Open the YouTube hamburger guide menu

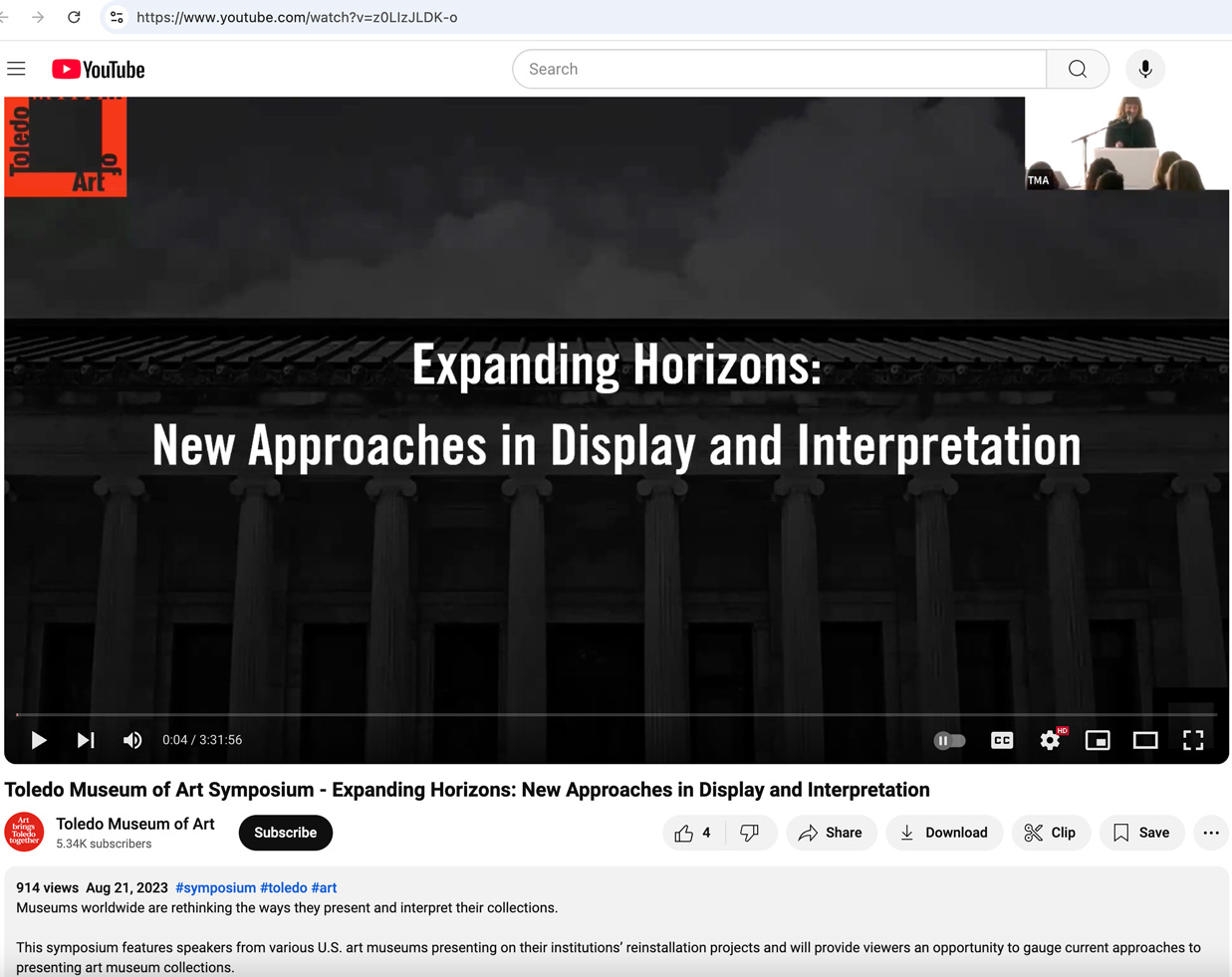coord(16,69)
